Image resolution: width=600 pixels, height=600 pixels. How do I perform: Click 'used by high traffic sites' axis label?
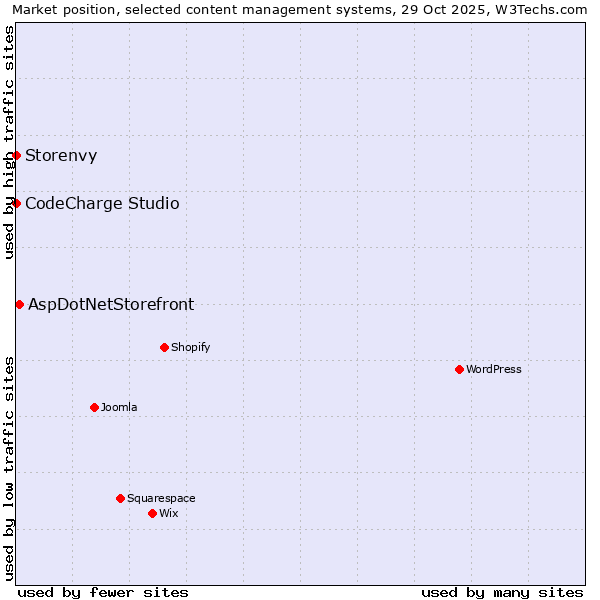coord(9,142)
